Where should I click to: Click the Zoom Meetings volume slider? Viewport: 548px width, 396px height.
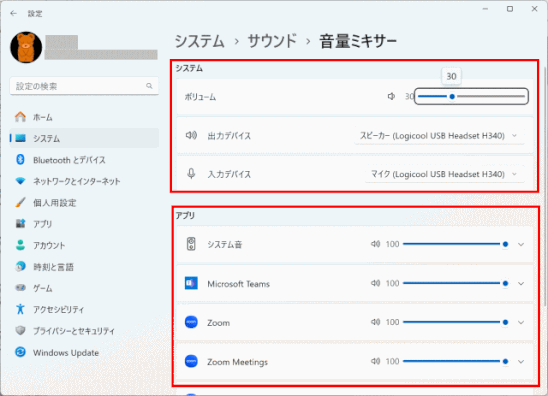[x=456, y=361]
